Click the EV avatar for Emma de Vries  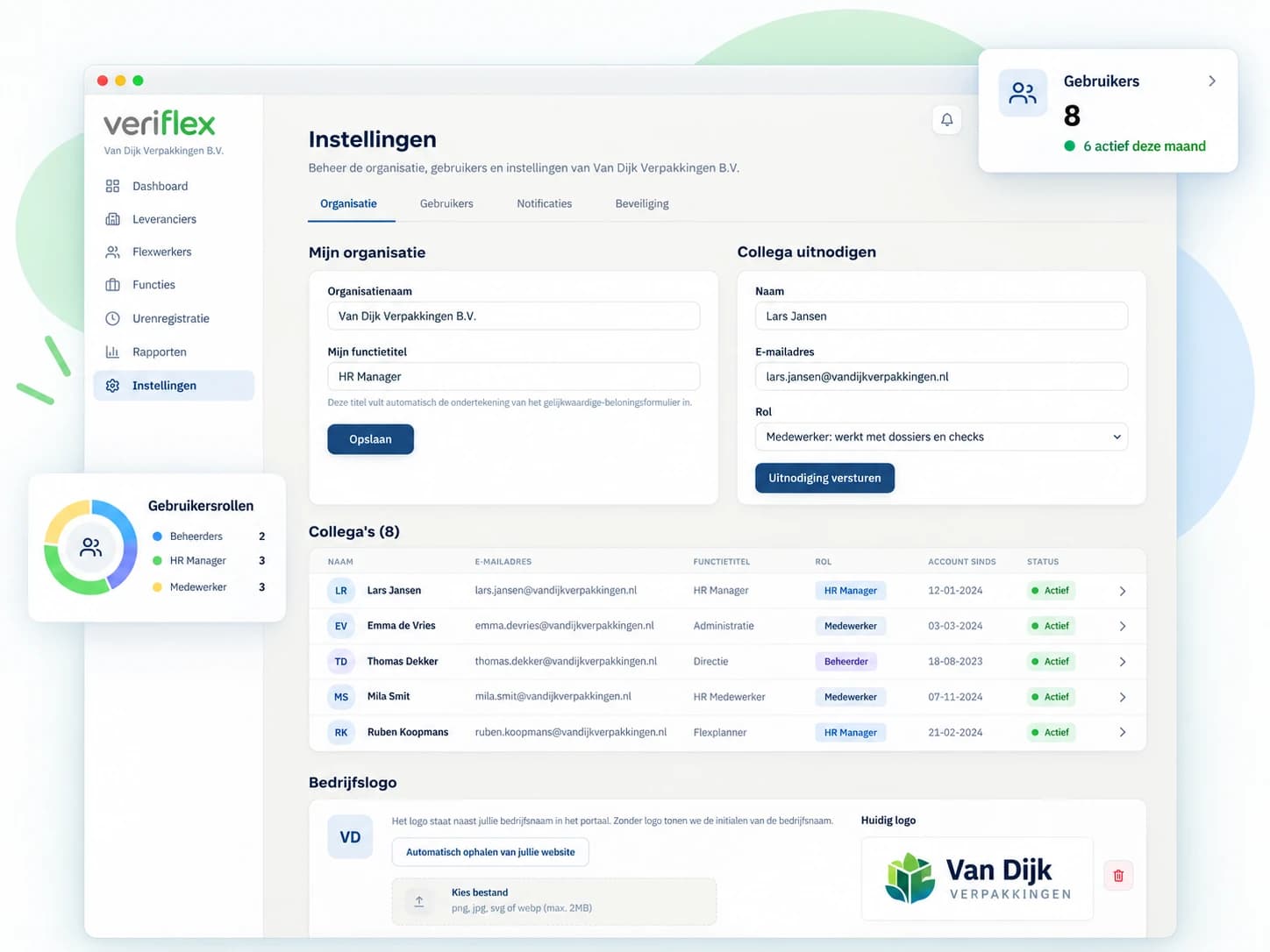[341, 626]
